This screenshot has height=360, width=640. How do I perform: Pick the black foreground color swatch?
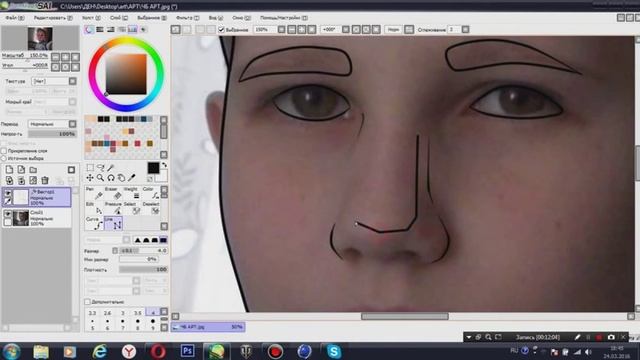pyautogui.click(x=153, y=168)
